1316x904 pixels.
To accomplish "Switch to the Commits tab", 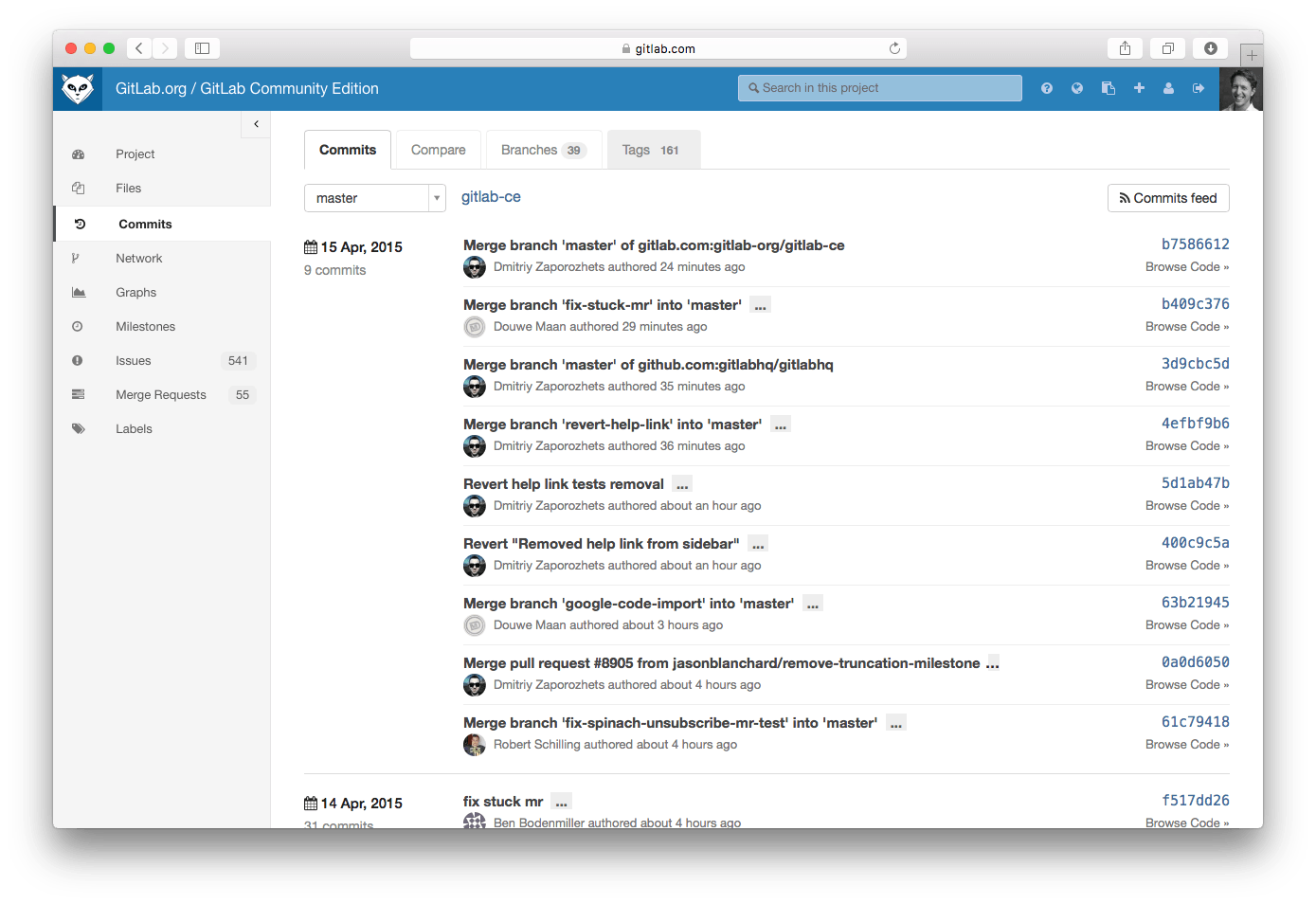I will point(348,150).
